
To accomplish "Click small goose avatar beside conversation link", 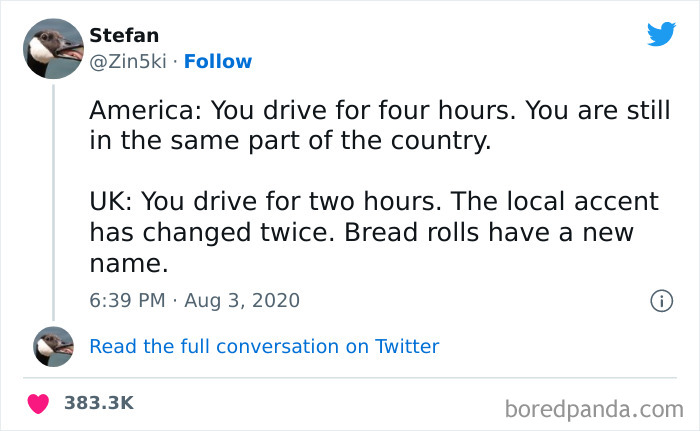I will (x=54, y=347).
